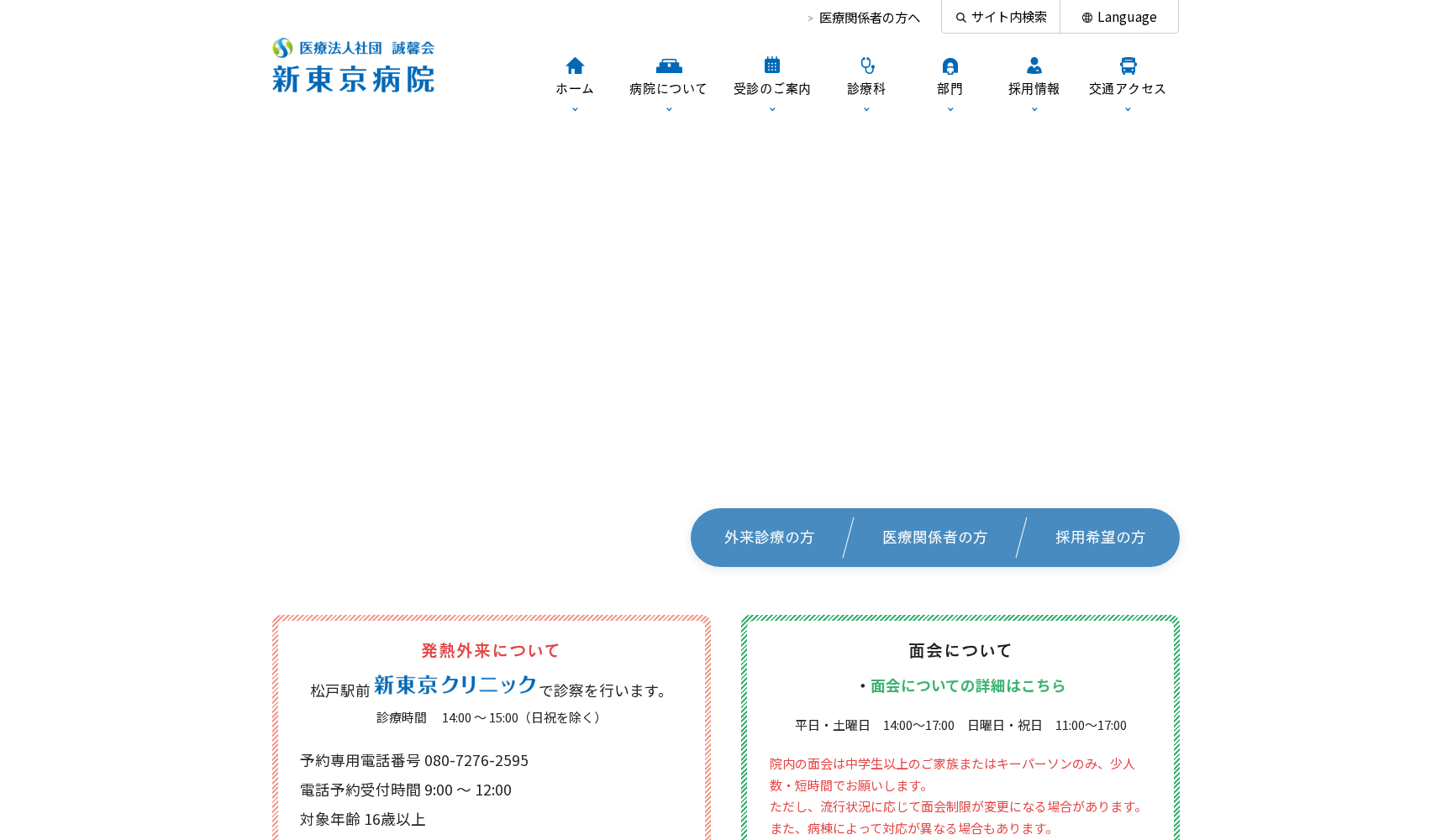Click the 新東京クリニック link
Screen dimensions: 1452x840
pyautogui.click(x=454, y=685)
